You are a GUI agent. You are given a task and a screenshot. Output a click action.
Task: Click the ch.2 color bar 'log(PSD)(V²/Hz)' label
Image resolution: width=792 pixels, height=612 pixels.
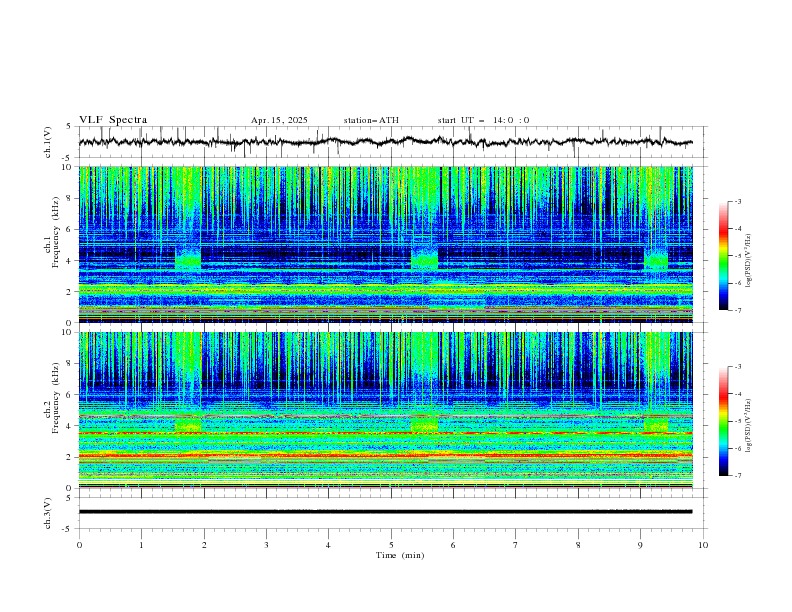click(748, 426)
